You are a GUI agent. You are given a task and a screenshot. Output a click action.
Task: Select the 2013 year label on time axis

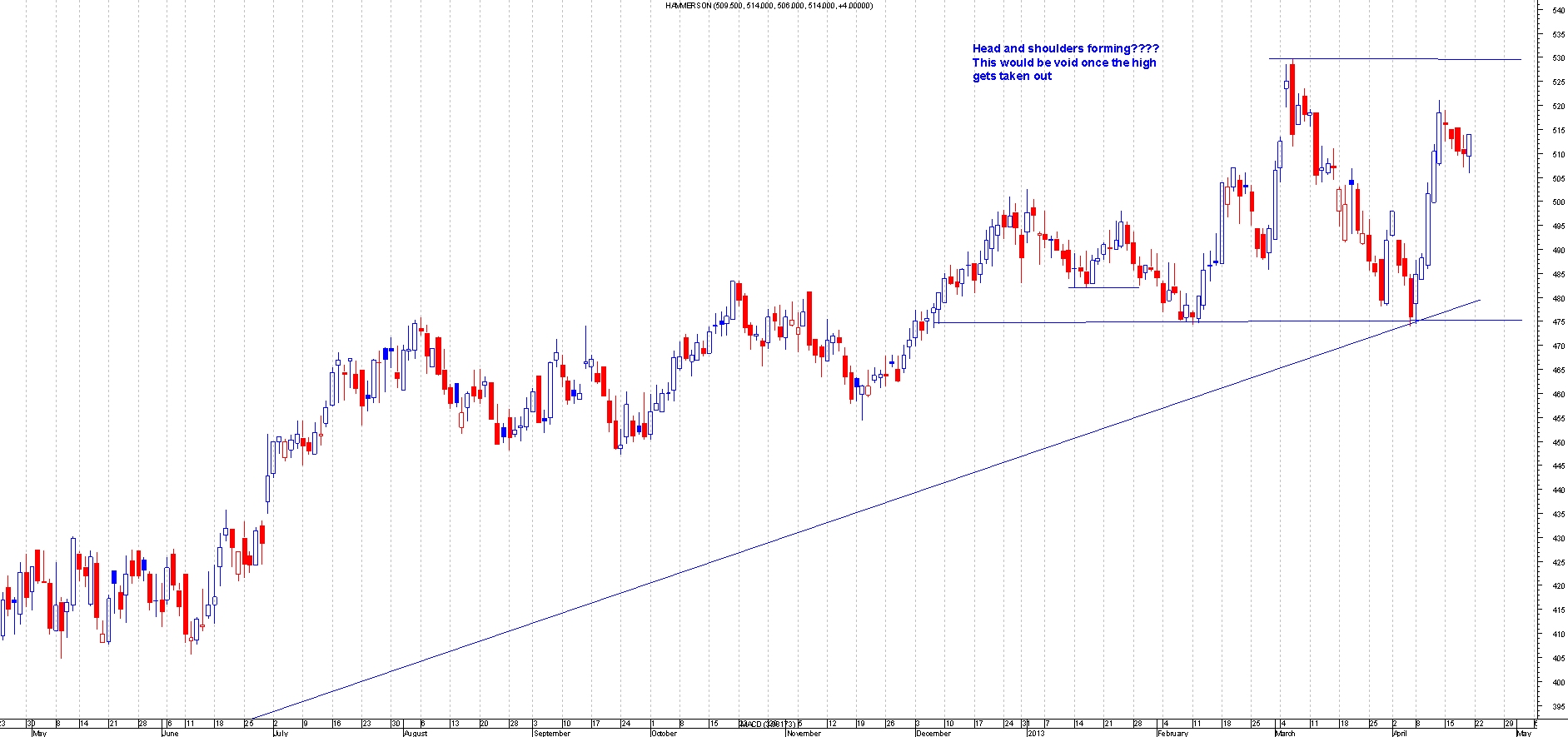[x=1035, y=734]
